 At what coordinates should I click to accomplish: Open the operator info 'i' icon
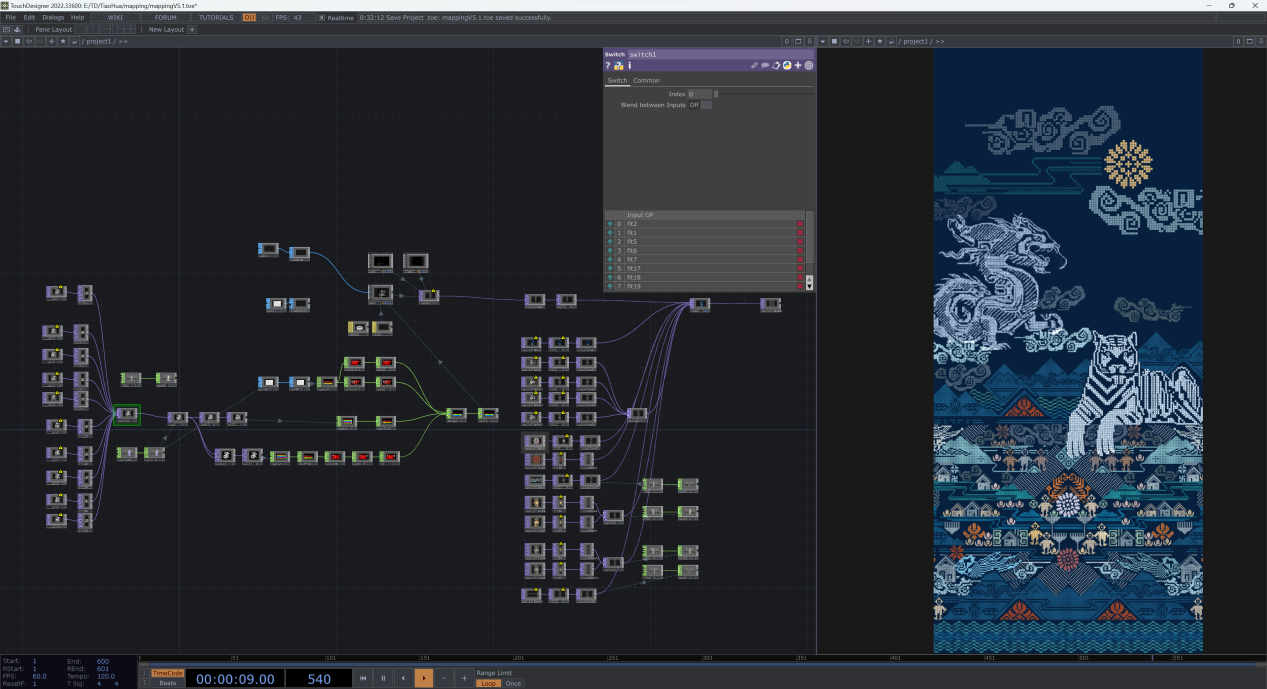click(629, 66)
